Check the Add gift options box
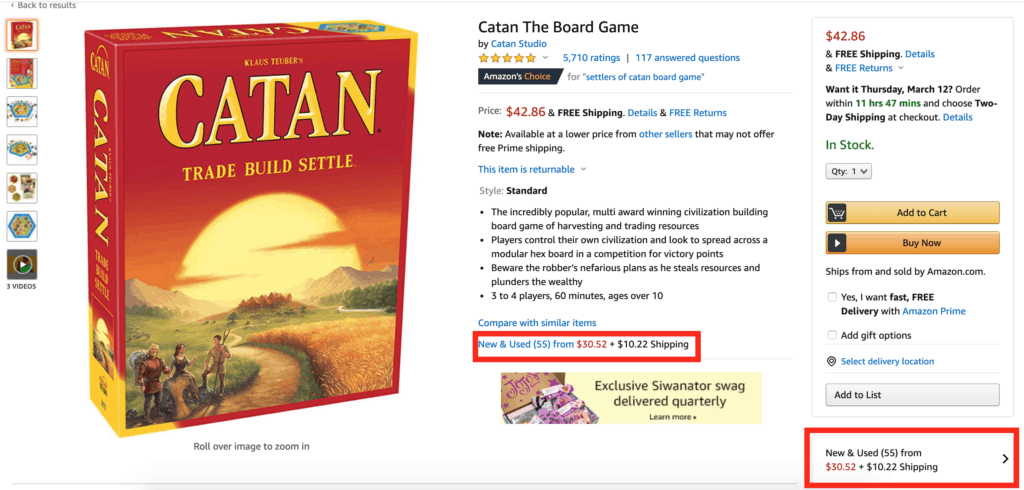Viewport: 1024px width, 490px height. tap(832, 335)
